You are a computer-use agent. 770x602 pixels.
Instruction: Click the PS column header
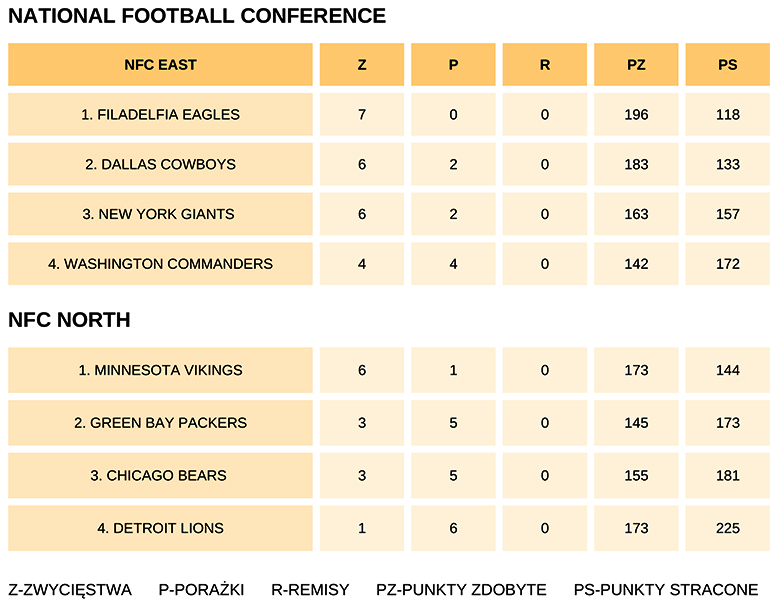point(728,65)
